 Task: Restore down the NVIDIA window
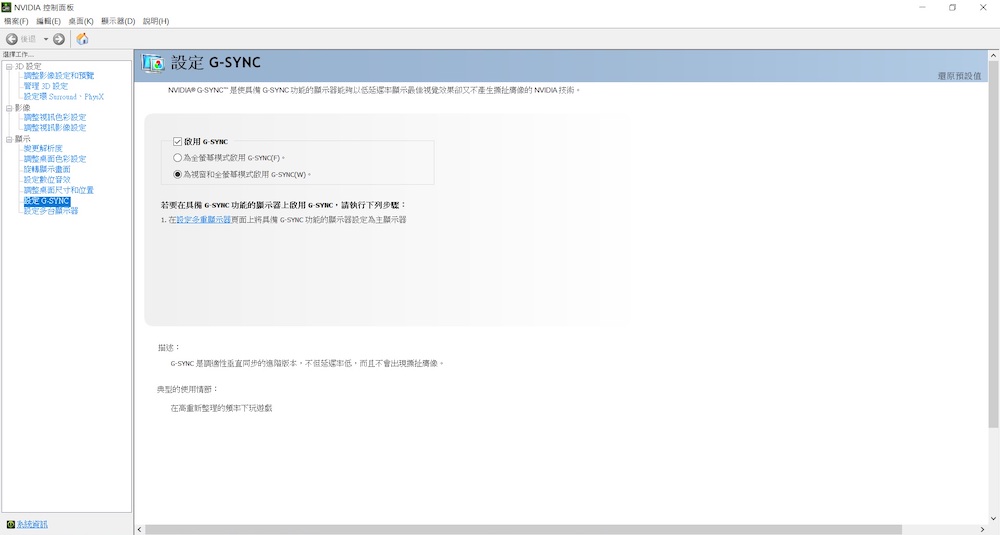(952, 8)
